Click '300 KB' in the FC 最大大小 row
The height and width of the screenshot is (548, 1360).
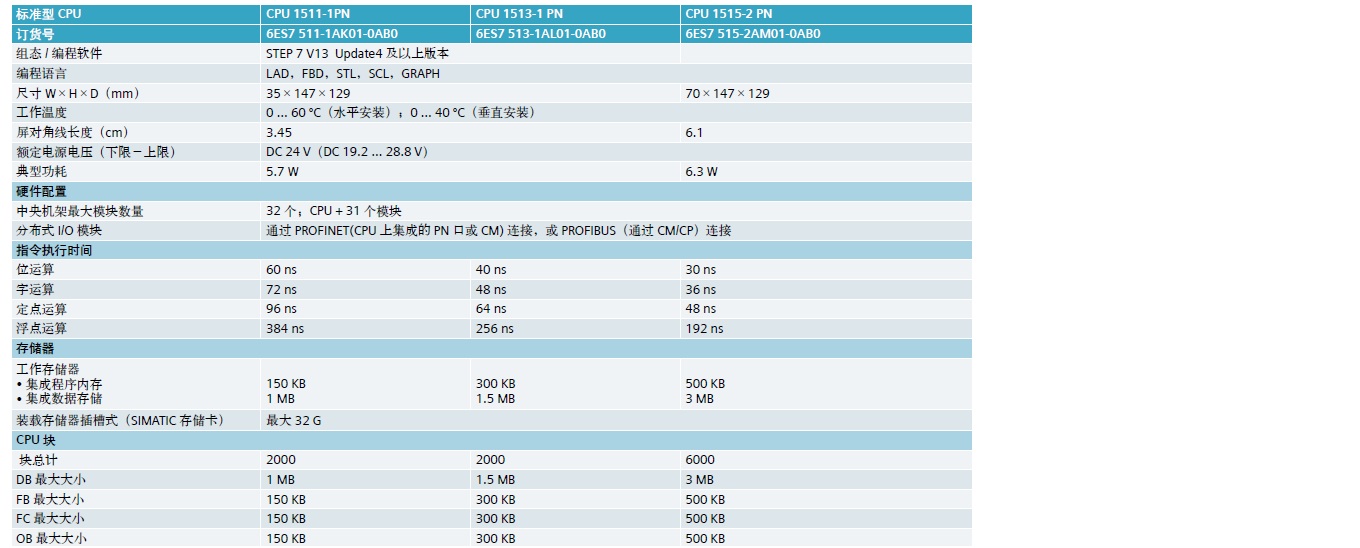coord(496,519)
